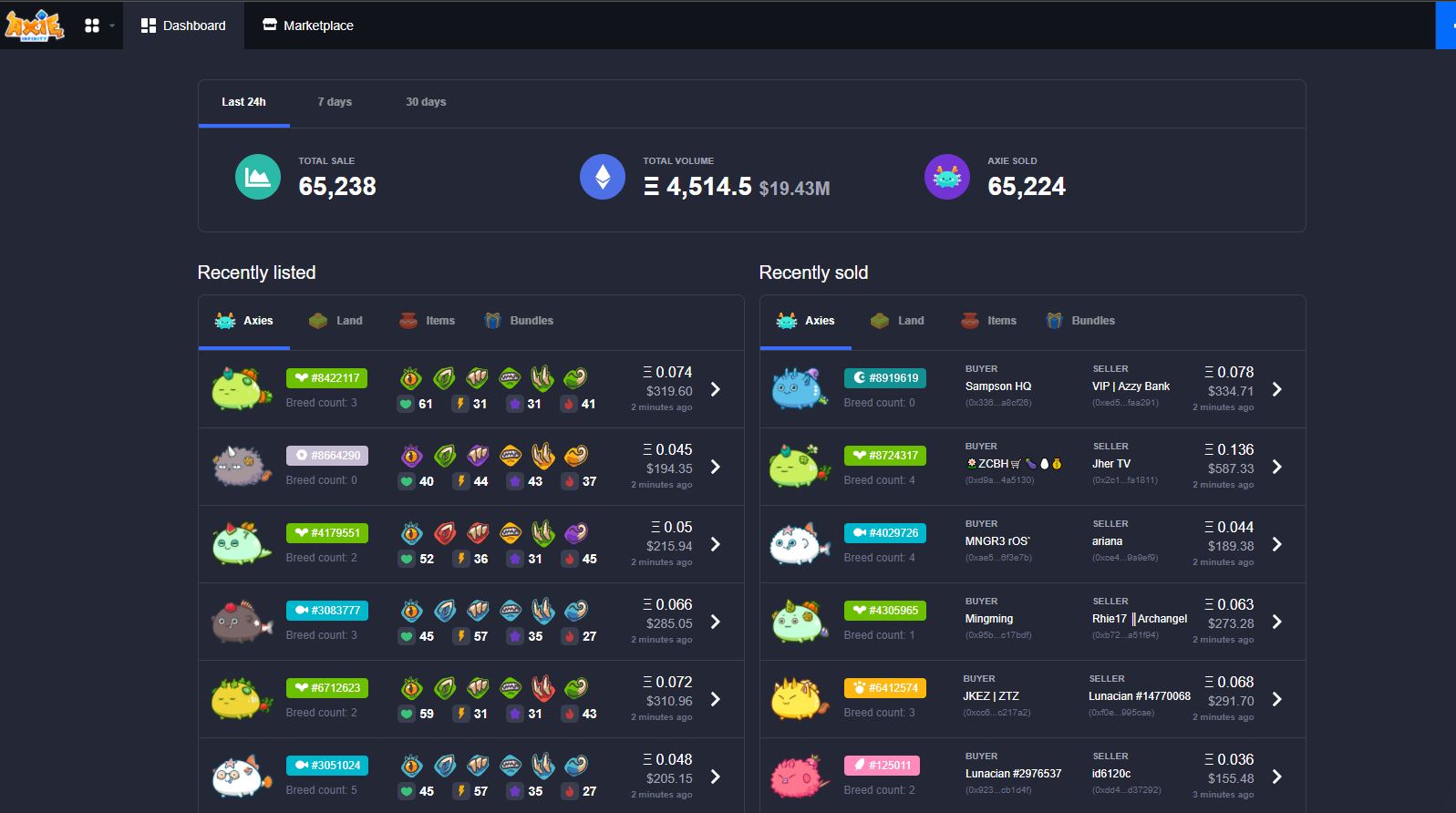Open listed Axie #4179551 badge
Viewport: 1456px width, 813px height.
(x=326, y=533)
